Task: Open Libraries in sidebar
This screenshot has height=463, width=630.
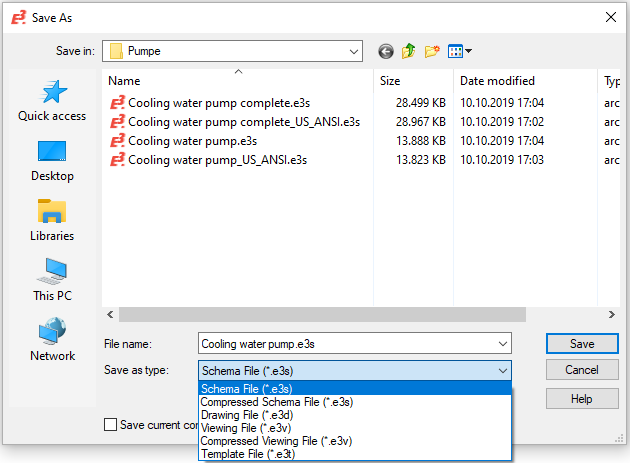Action: (52, 220)
